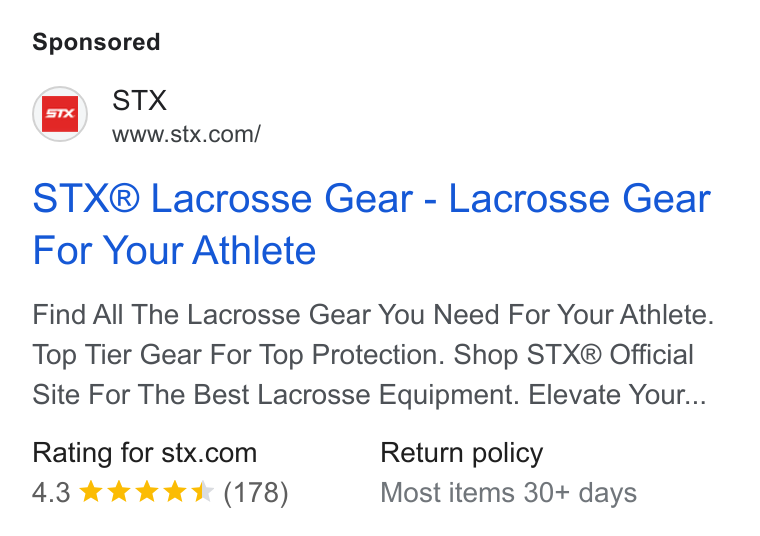Click the STX advertiser name
Image resolution: width=760 pixels, height=536 pixels.
pyautogui.click(x=140, y=100)
